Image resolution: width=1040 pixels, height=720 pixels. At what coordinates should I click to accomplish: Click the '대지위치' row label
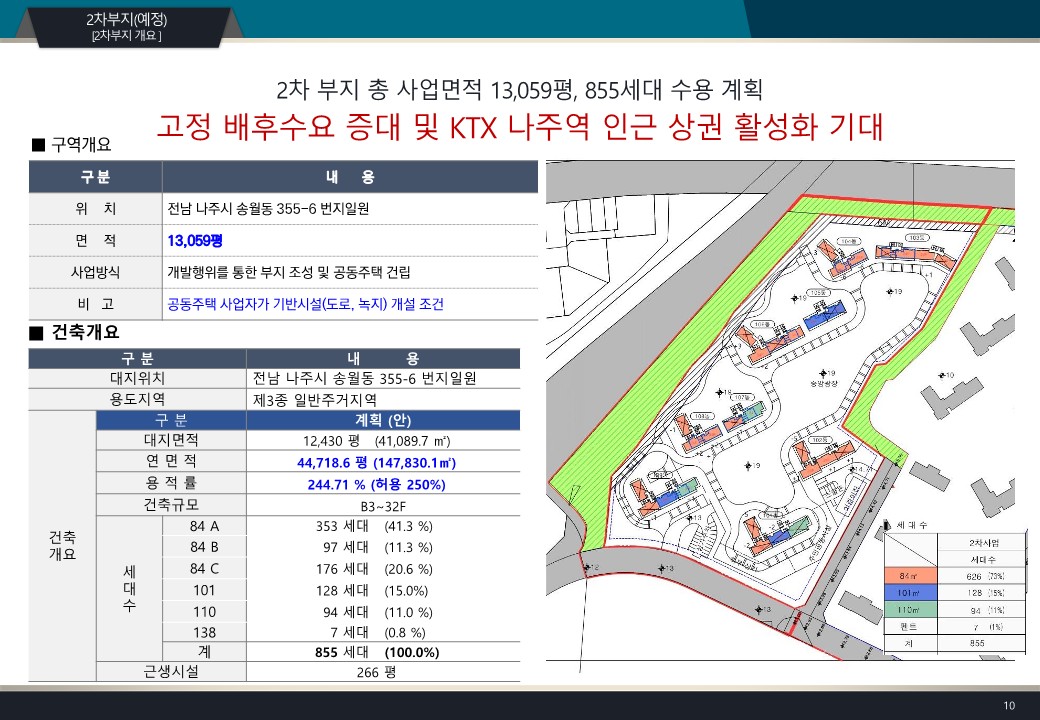137,379
